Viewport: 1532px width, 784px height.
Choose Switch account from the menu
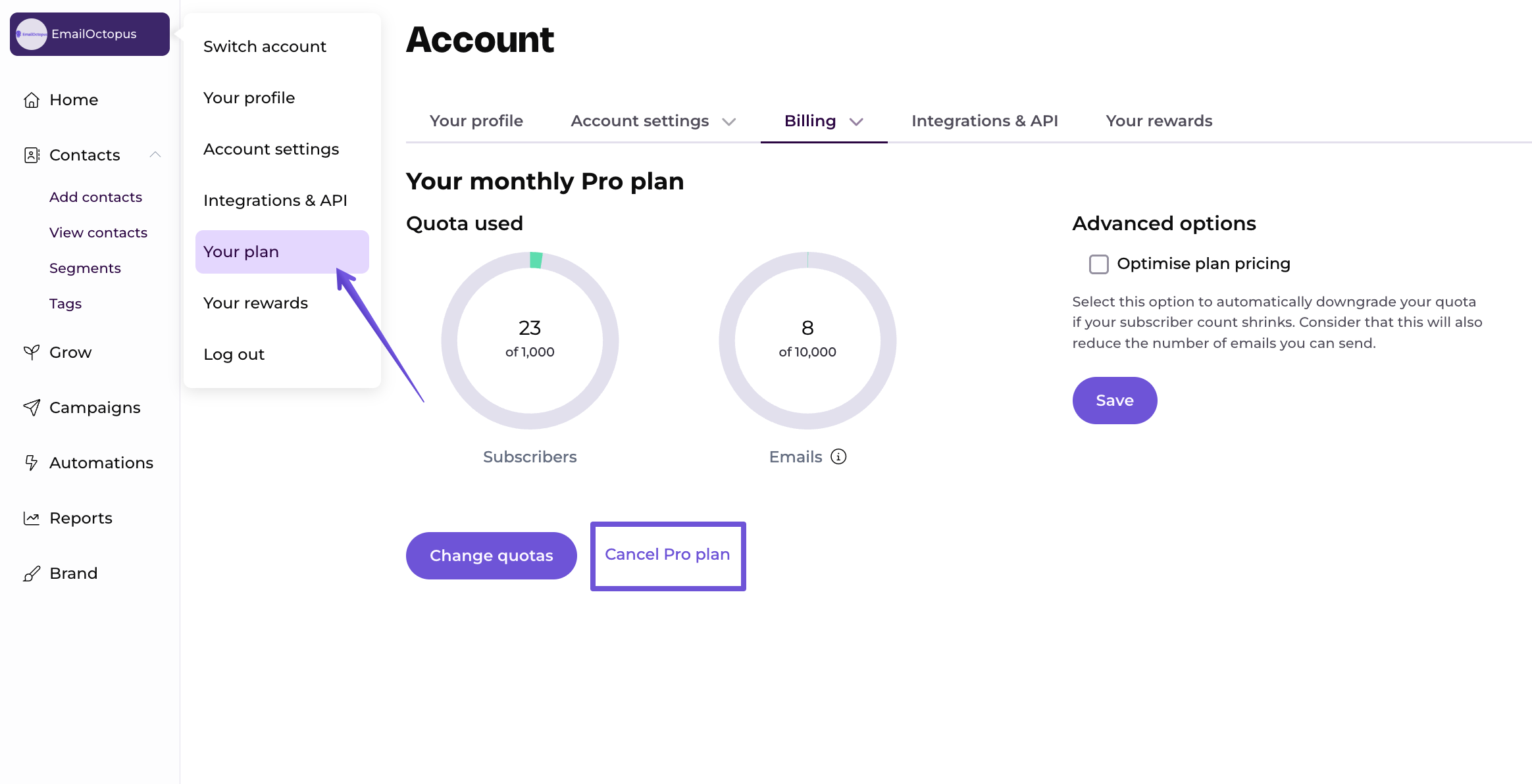point(265,46)
